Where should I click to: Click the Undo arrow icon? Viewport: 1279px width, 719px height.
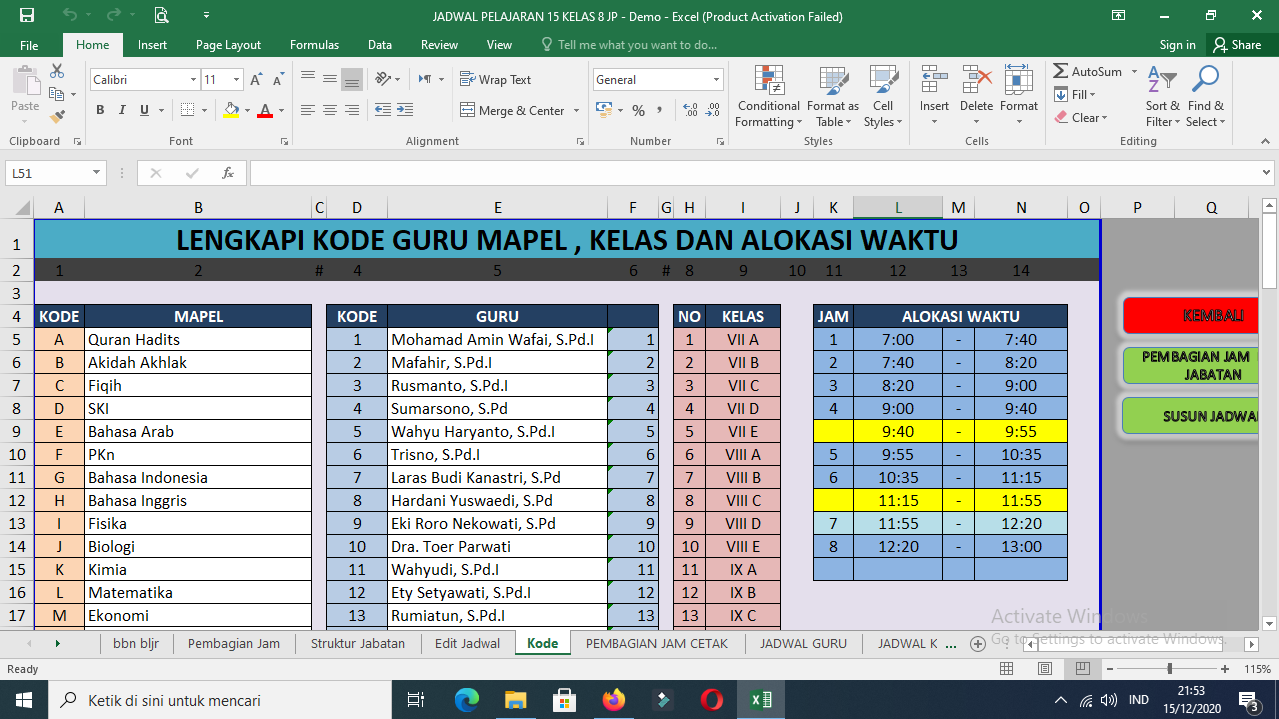tap(69, 16)
